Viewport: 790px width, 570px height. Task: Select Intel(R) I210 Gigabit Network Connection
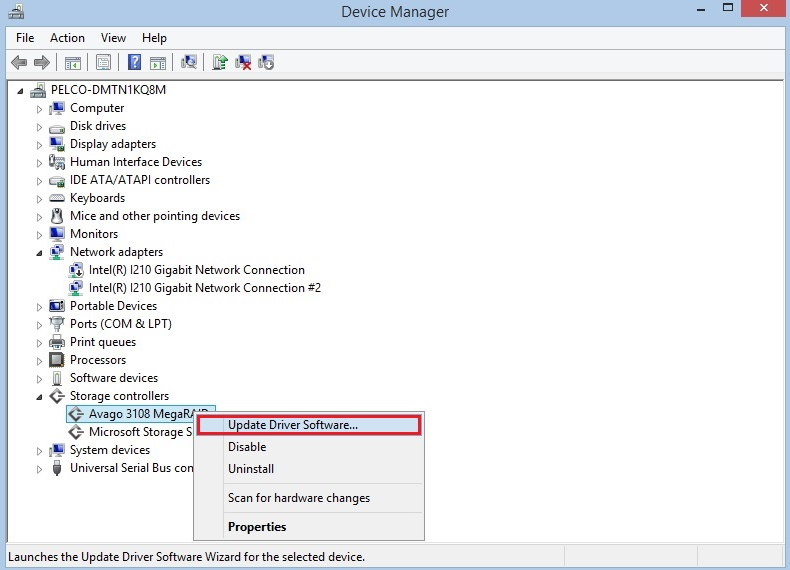tap(196, 270)
